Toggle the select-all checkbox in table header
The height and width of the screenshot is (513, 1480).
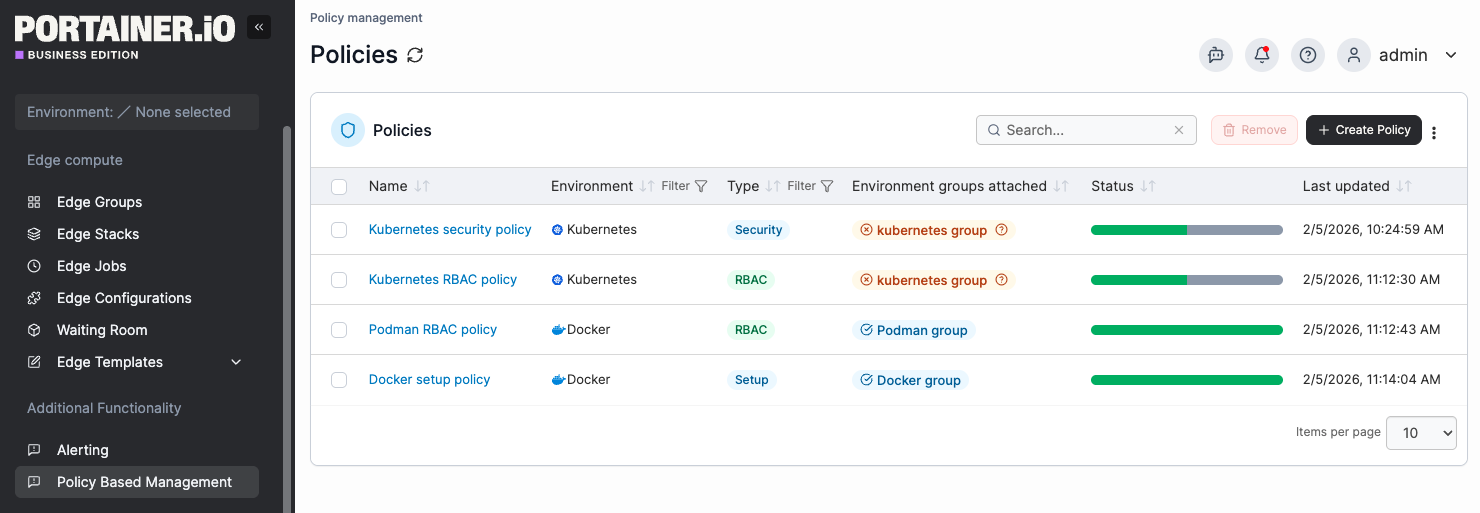point(339,187)
